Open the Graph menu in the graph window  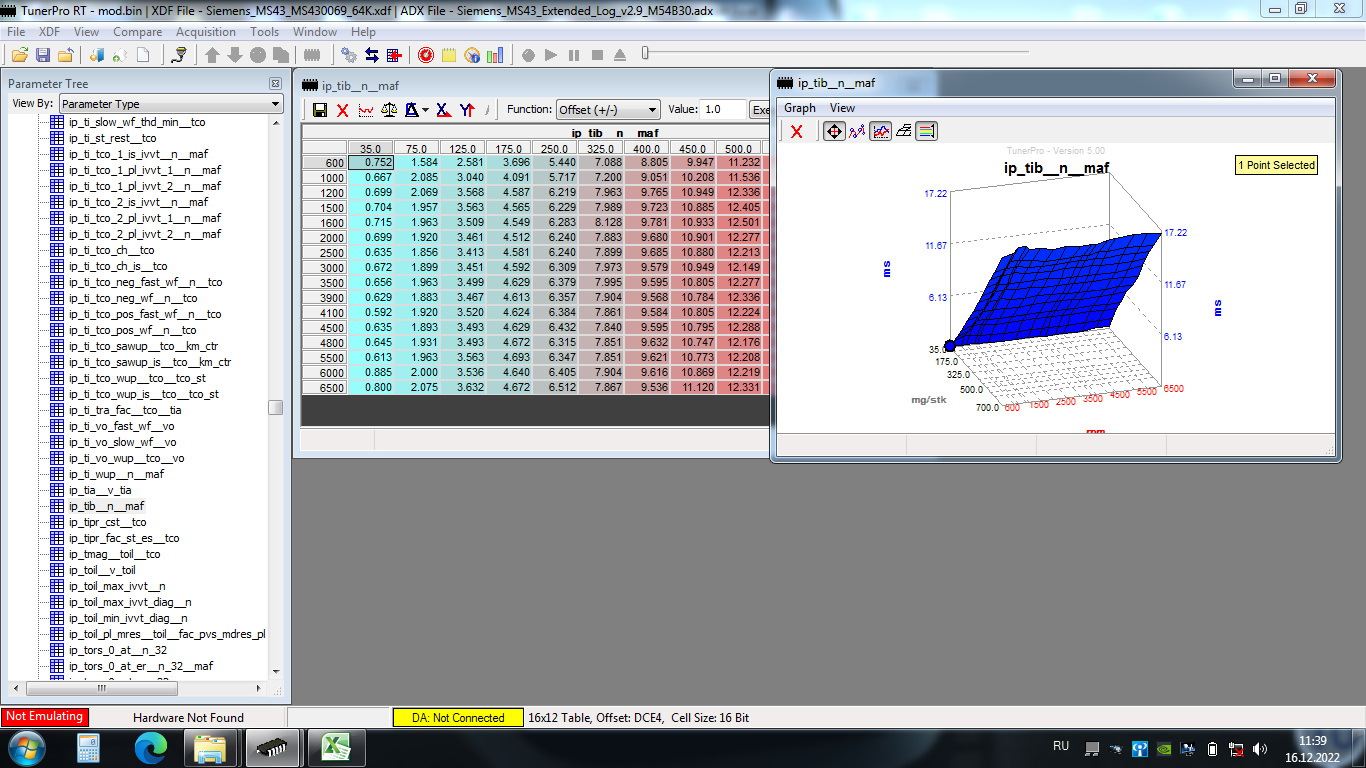point(799,108)
